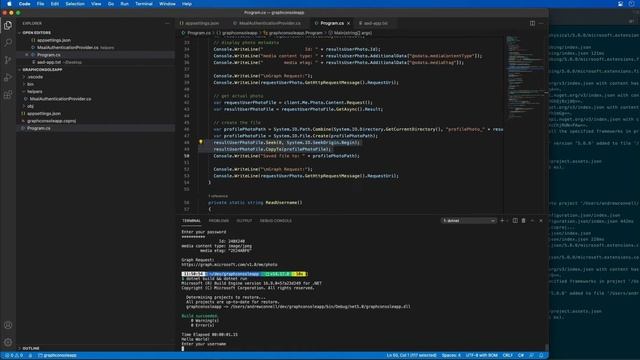Switch to the Problems panel tab
Image resolution: width=640 pixels, height=360 pixels.
coord(219,220)
